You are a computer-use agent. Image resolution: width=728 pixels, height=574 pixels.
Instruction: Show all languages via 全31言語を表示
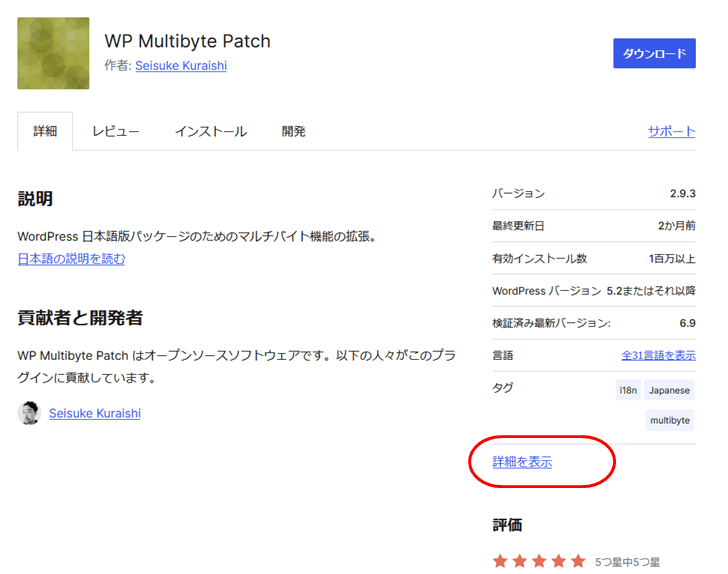click(658, 355)
